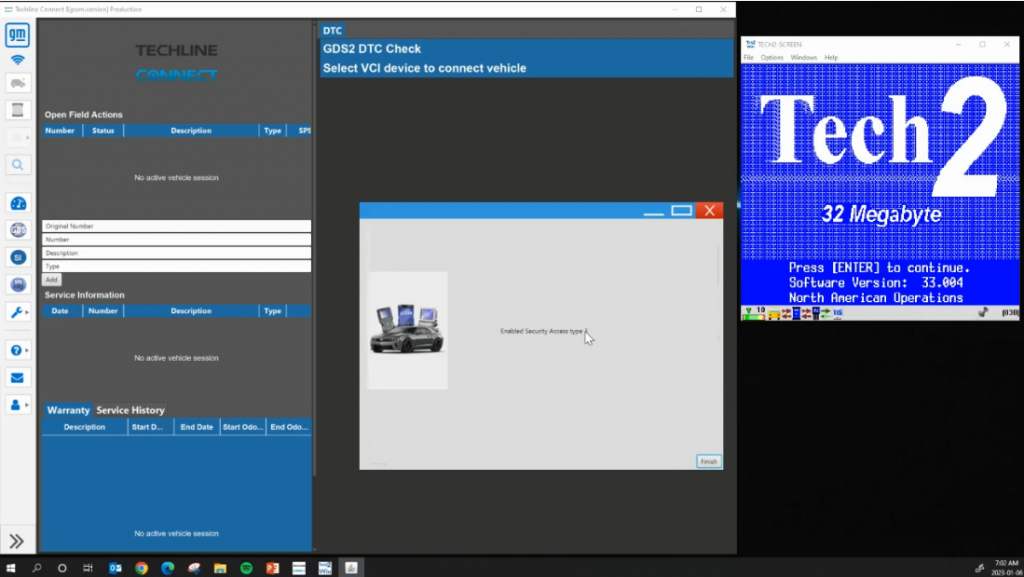Open the vehicle selection sidebar icon
This screenshot has height=577, width=1024.
18,83
